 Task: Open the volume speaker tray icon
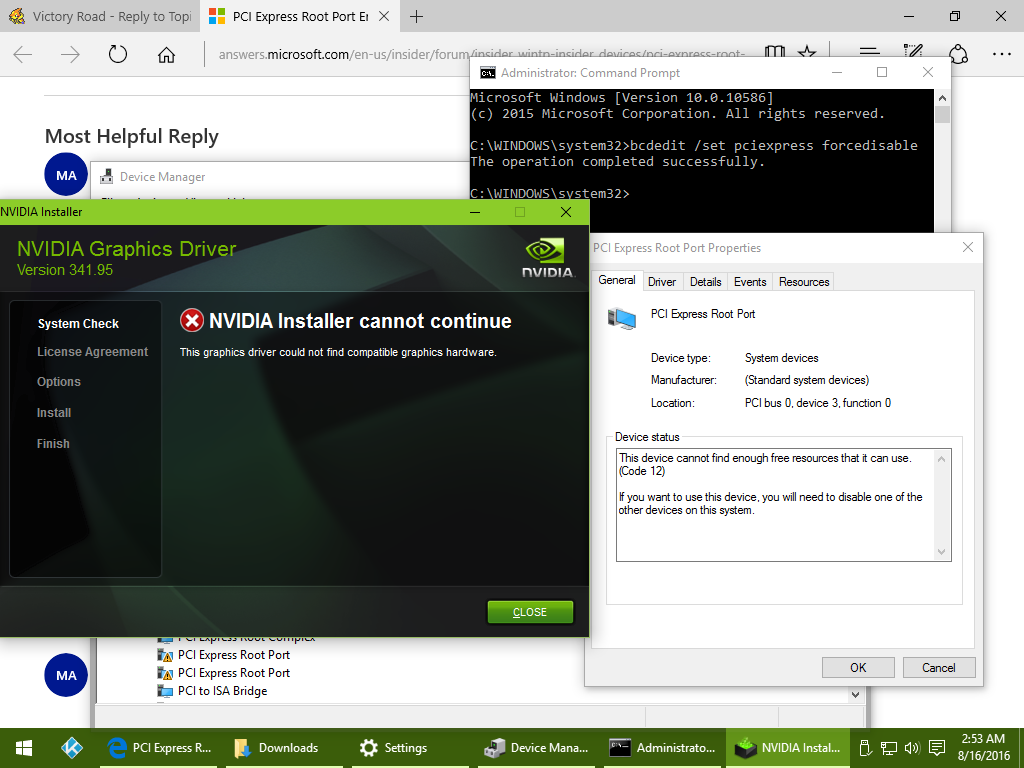(x=911, y=747)
